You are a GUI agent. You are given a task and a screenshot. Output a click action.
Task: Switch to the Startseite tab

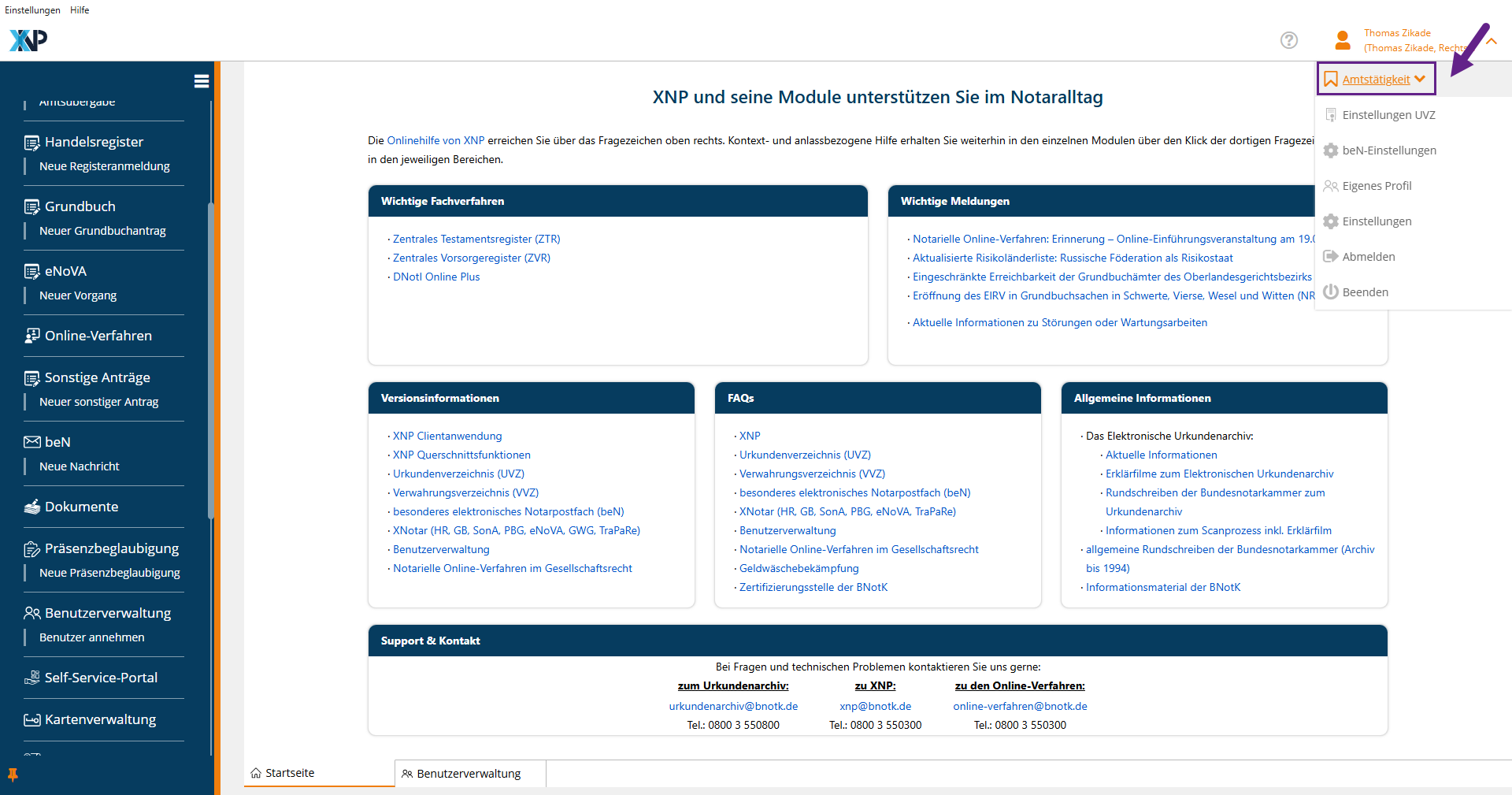tap(290, 773)
